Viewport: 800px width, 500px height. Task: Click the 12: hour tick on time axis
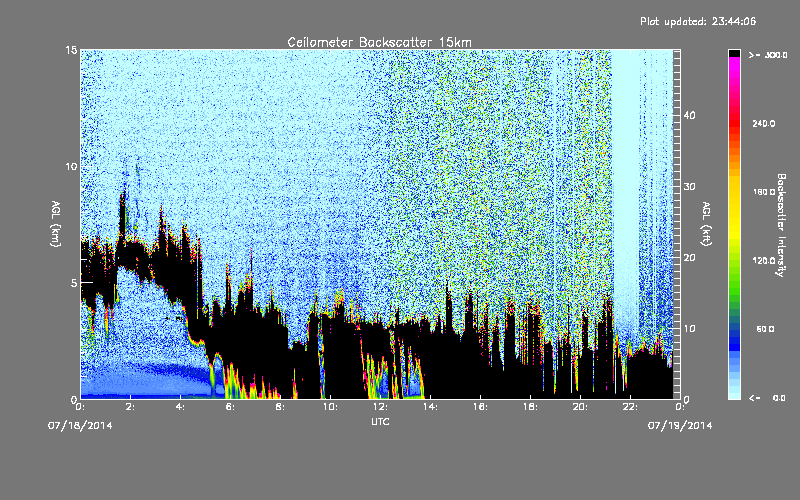[x=380, y=407]
